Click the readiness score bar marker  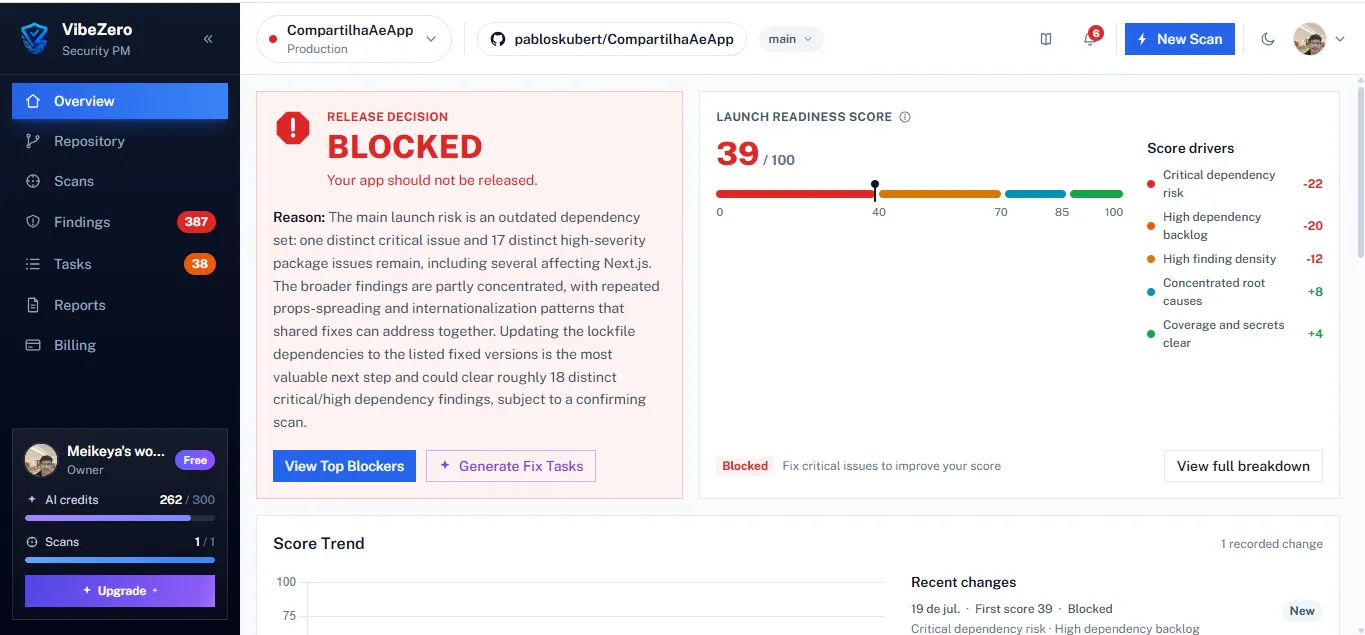pyautogui.click(x=875, y=191)
